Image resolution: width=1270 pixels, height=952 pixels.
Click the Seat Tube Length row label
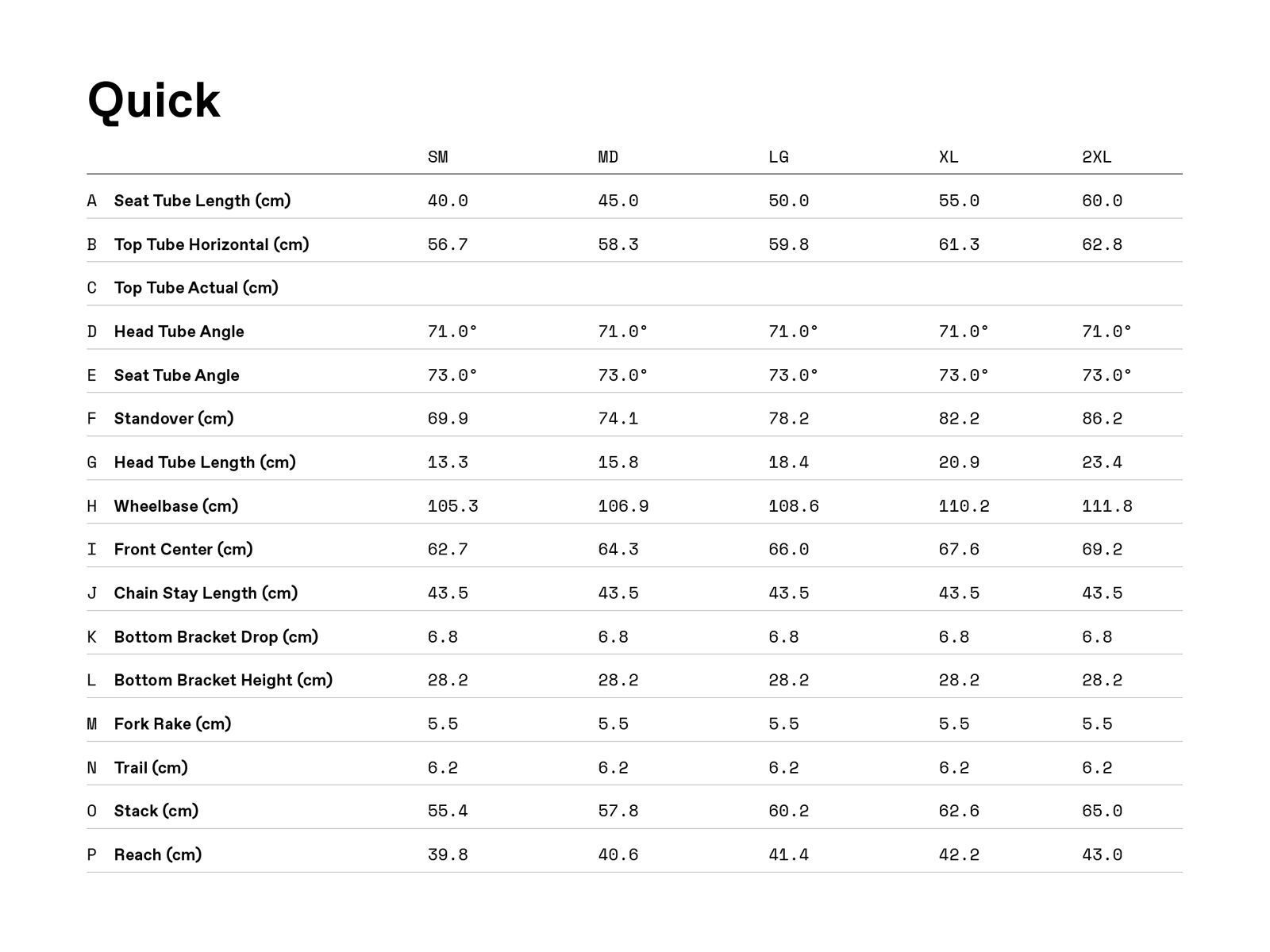(x=202, y=201)
